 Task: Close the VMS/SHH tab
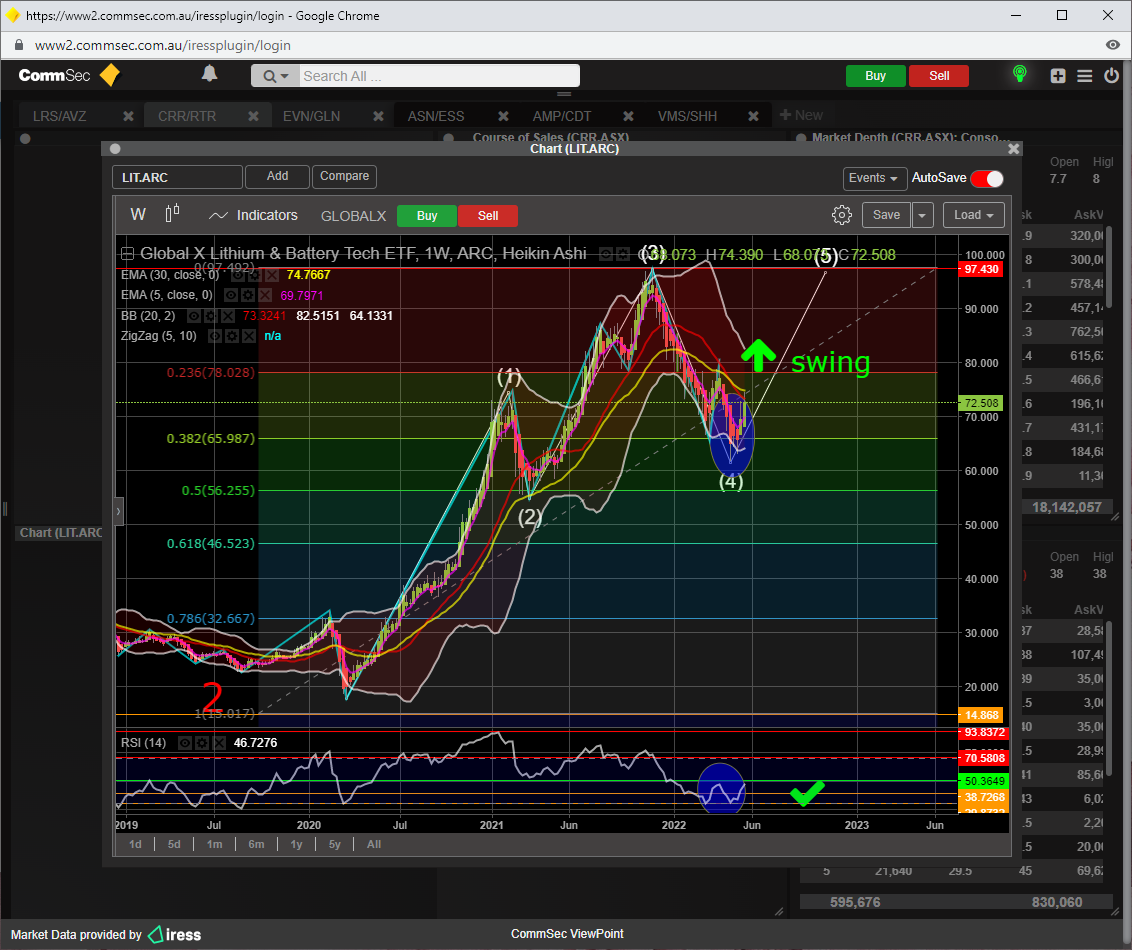tap(753, 116)
